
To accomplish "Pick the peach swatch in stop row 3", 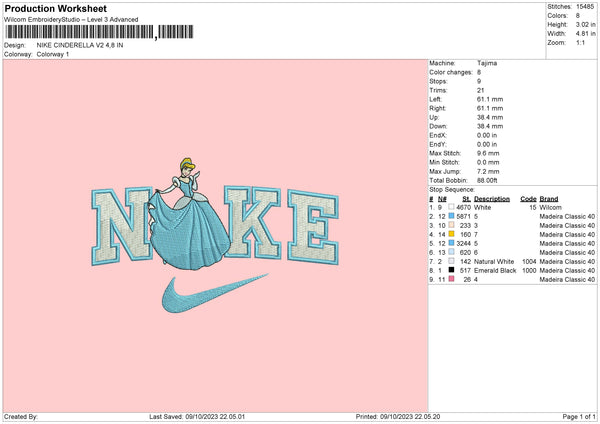I will coord(451,225).
